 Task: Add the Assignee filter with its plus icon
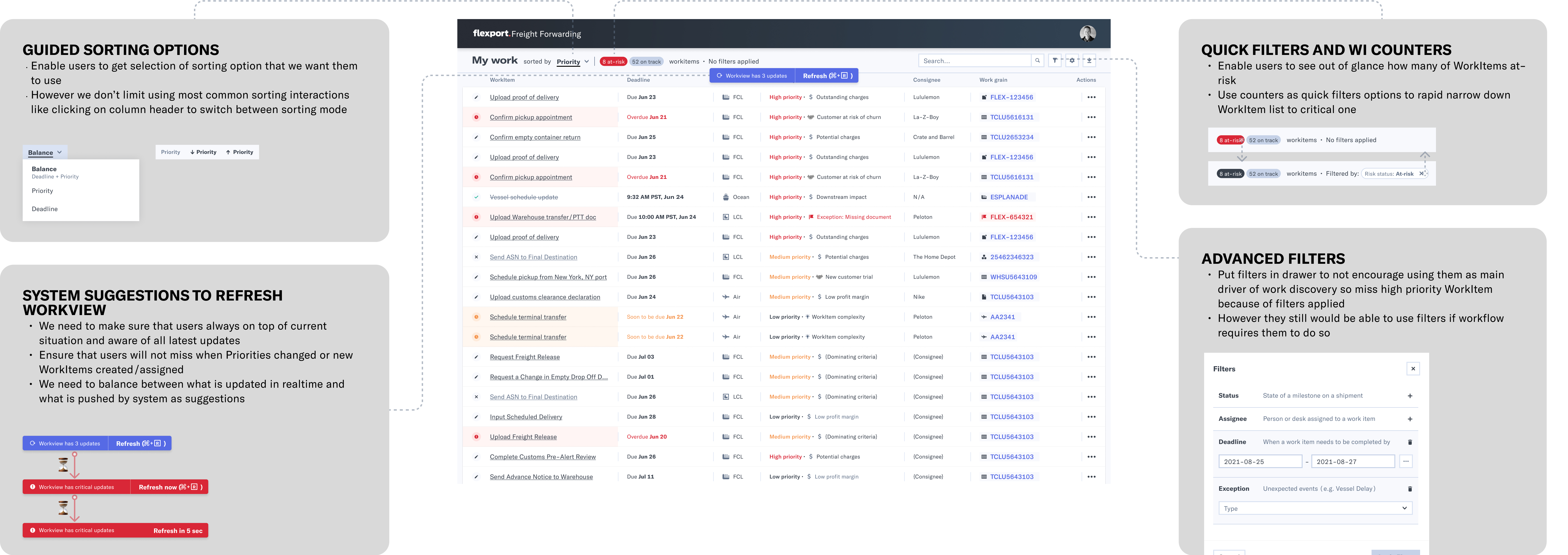point(1410,419)
